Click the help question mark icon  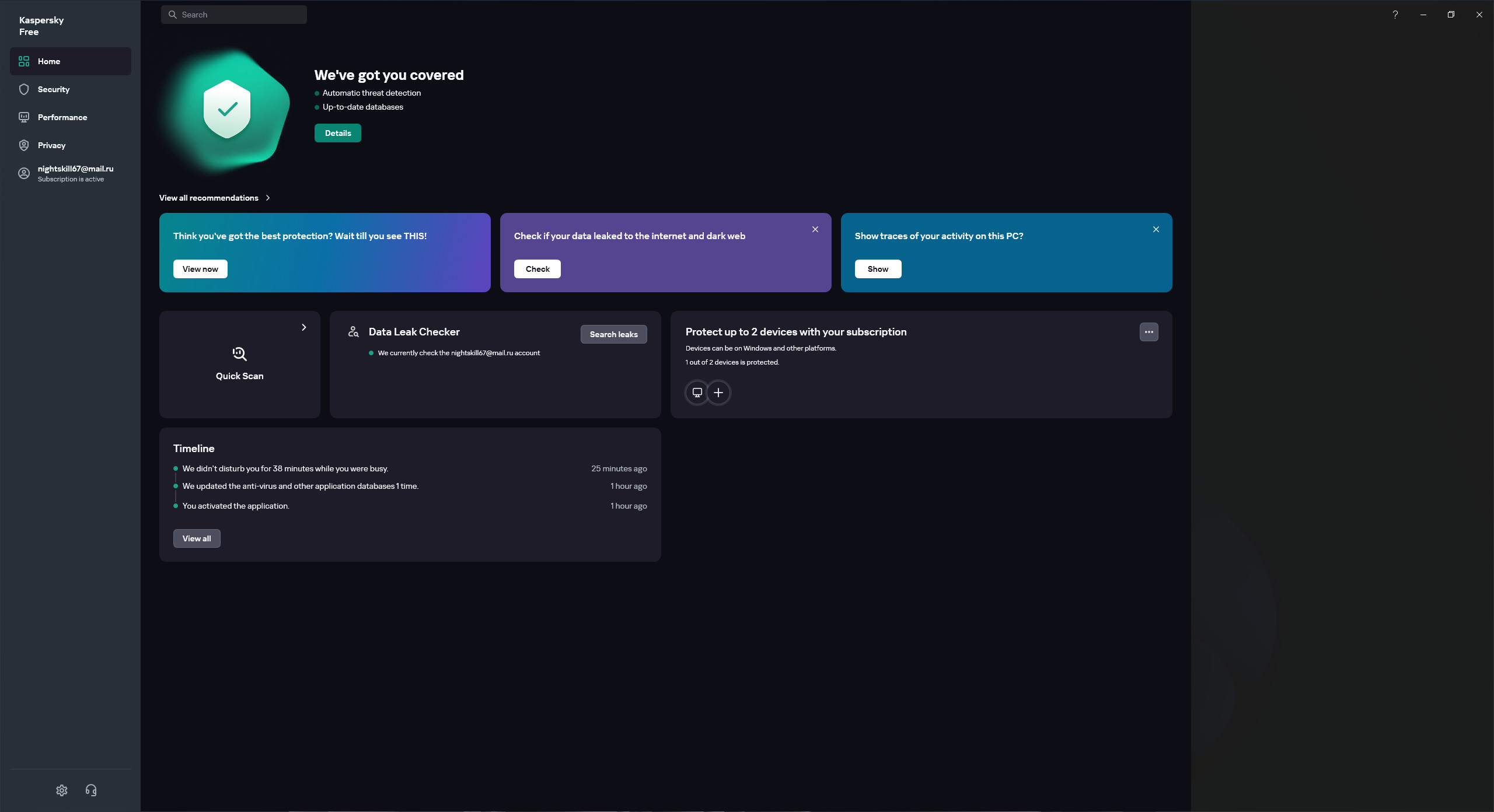pyautogui.click(x=1395, y=15)
